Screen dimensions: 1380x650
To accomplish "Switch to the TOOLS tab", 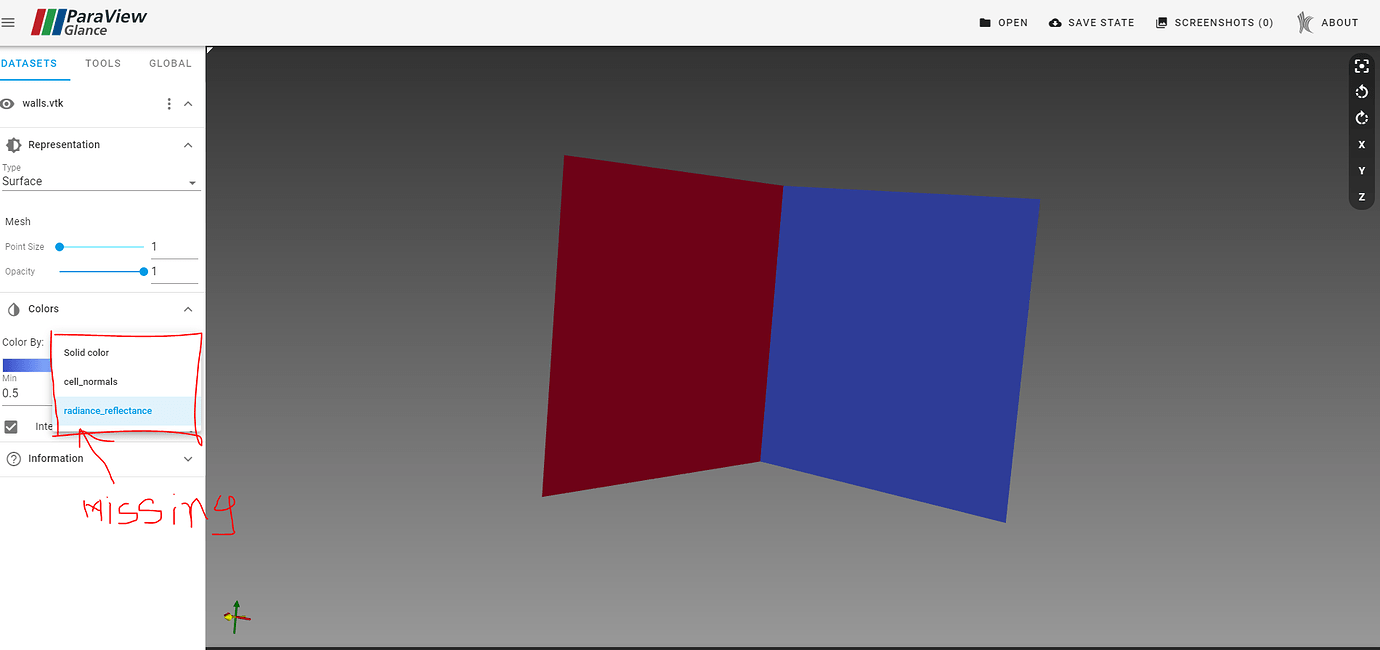I will pos(103,63).
